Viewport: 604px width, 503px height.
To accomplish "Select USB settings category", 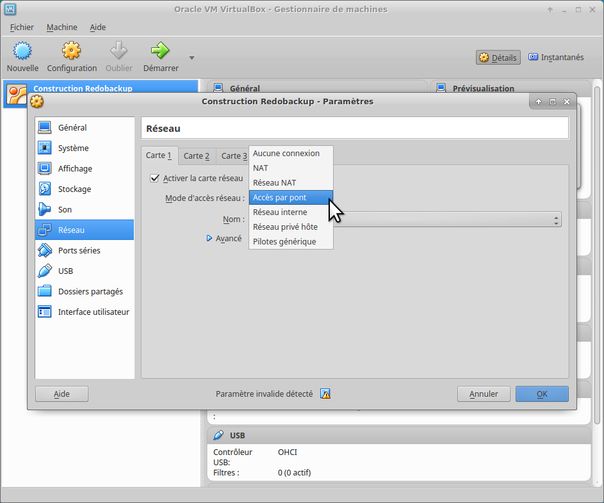I will 84,271.
